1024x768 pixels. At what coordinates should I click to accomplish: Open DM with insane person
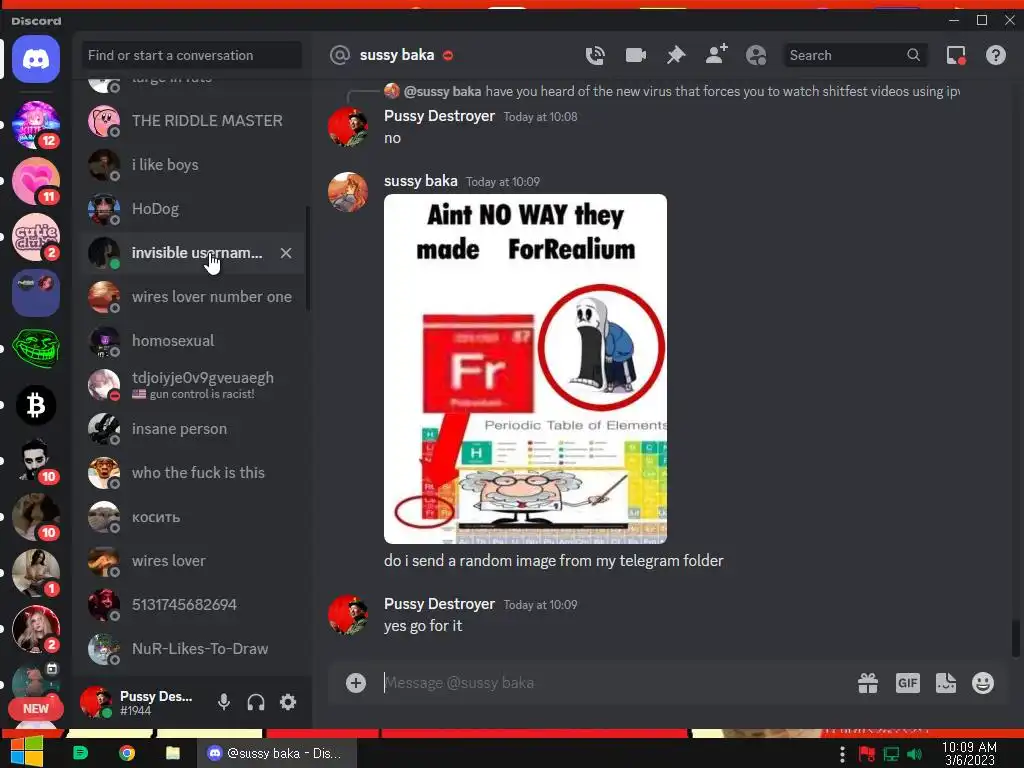tap(193, 429)
